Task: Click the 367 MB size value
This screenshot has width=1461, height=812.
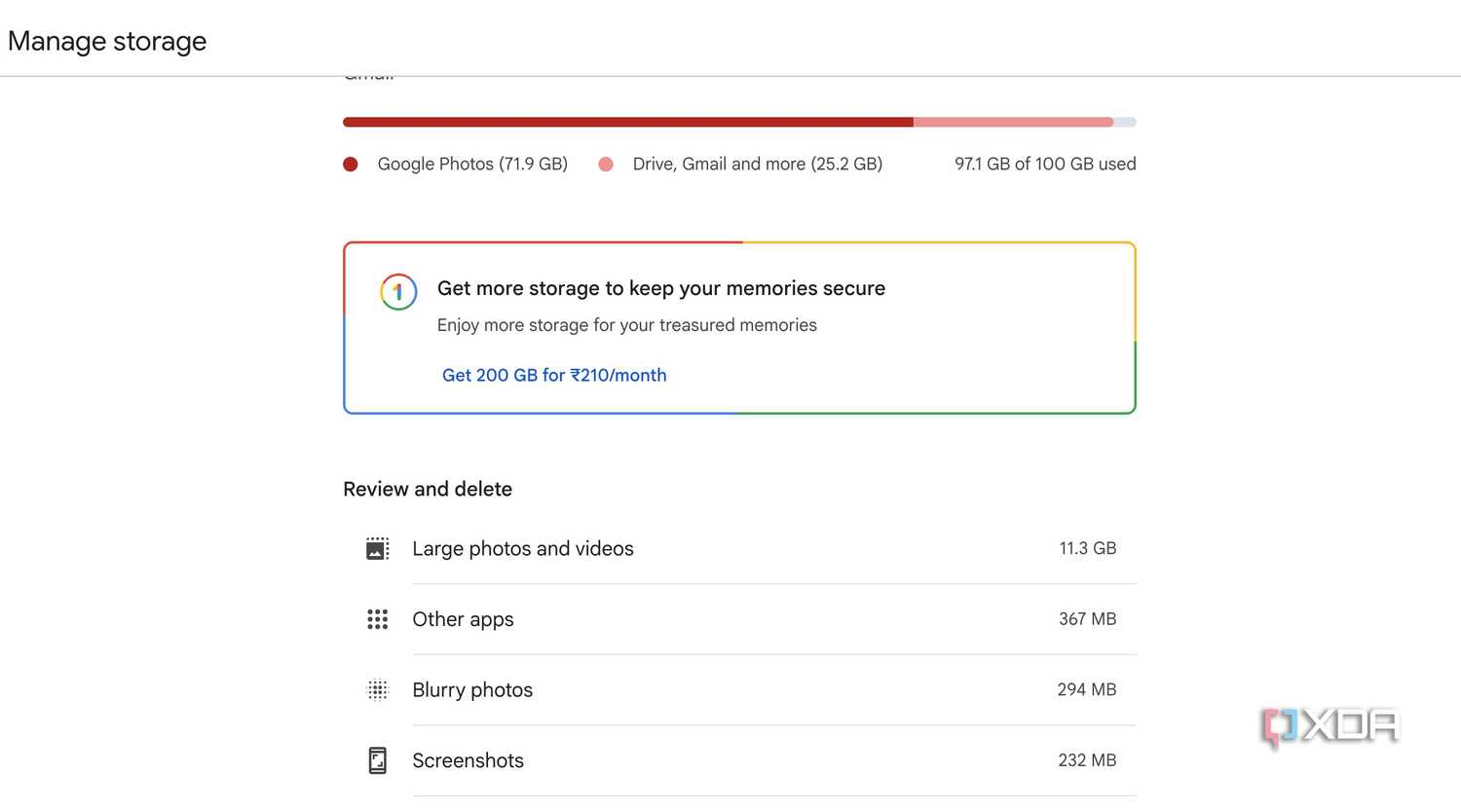Action: pyautogui.click(x=1088, y=619)
